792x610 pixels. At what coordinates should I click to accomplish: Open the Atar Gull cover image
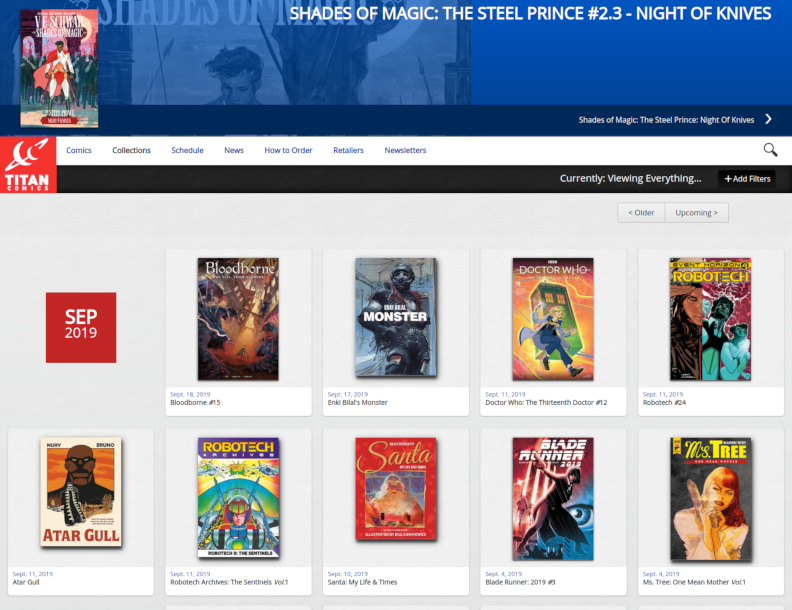click(81, 492)
